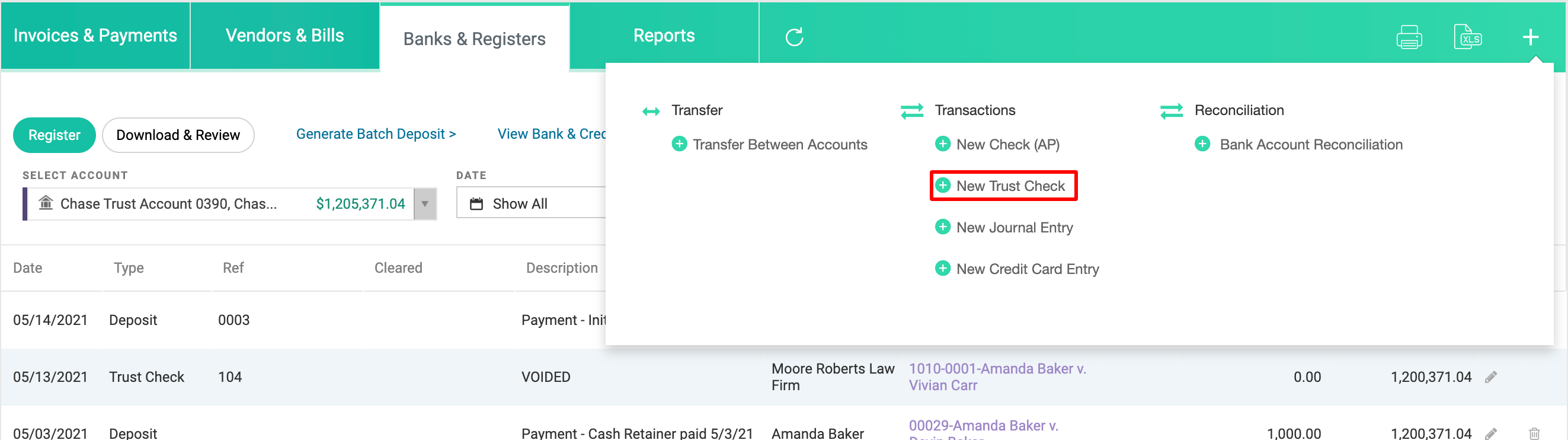The image size is (1568, 440).
Task: Open 1010-0001-Amanda Baker v. Vivian Carr link
Action: click(x=997, y=377)
